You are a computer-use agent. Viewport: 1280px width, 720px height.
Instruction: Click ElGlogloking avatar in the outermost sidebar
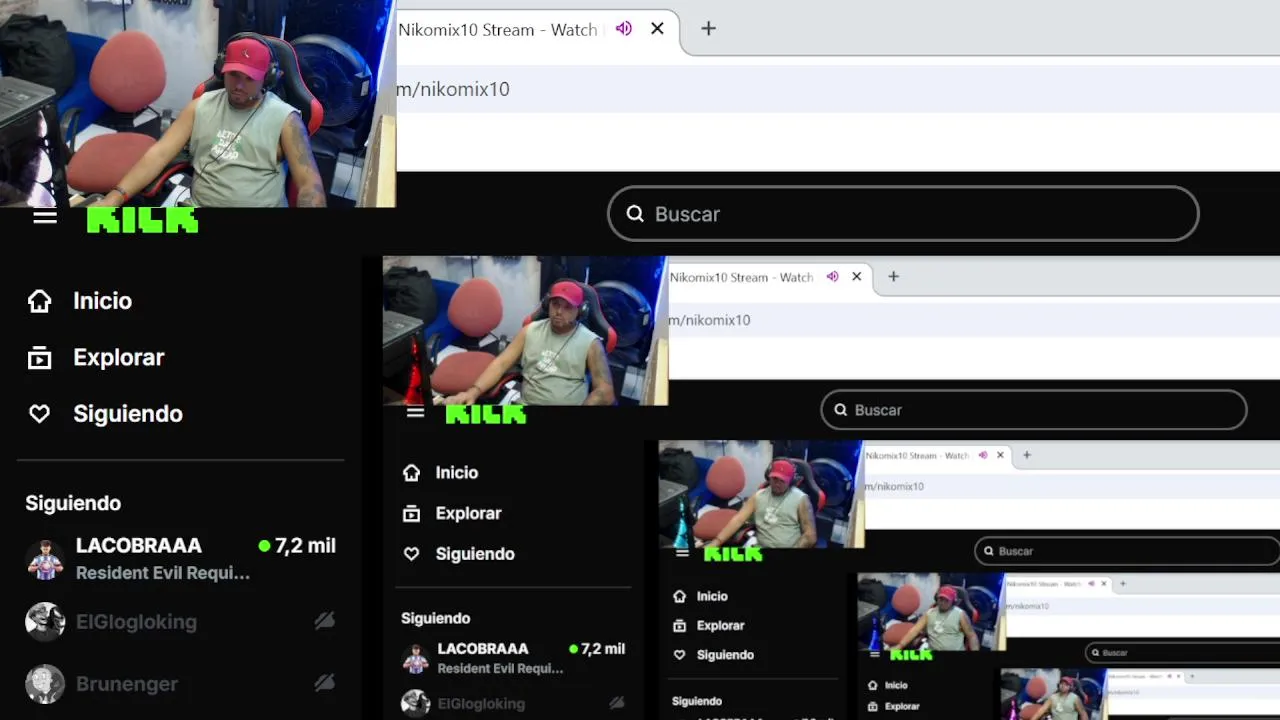(x=45, y=621)
